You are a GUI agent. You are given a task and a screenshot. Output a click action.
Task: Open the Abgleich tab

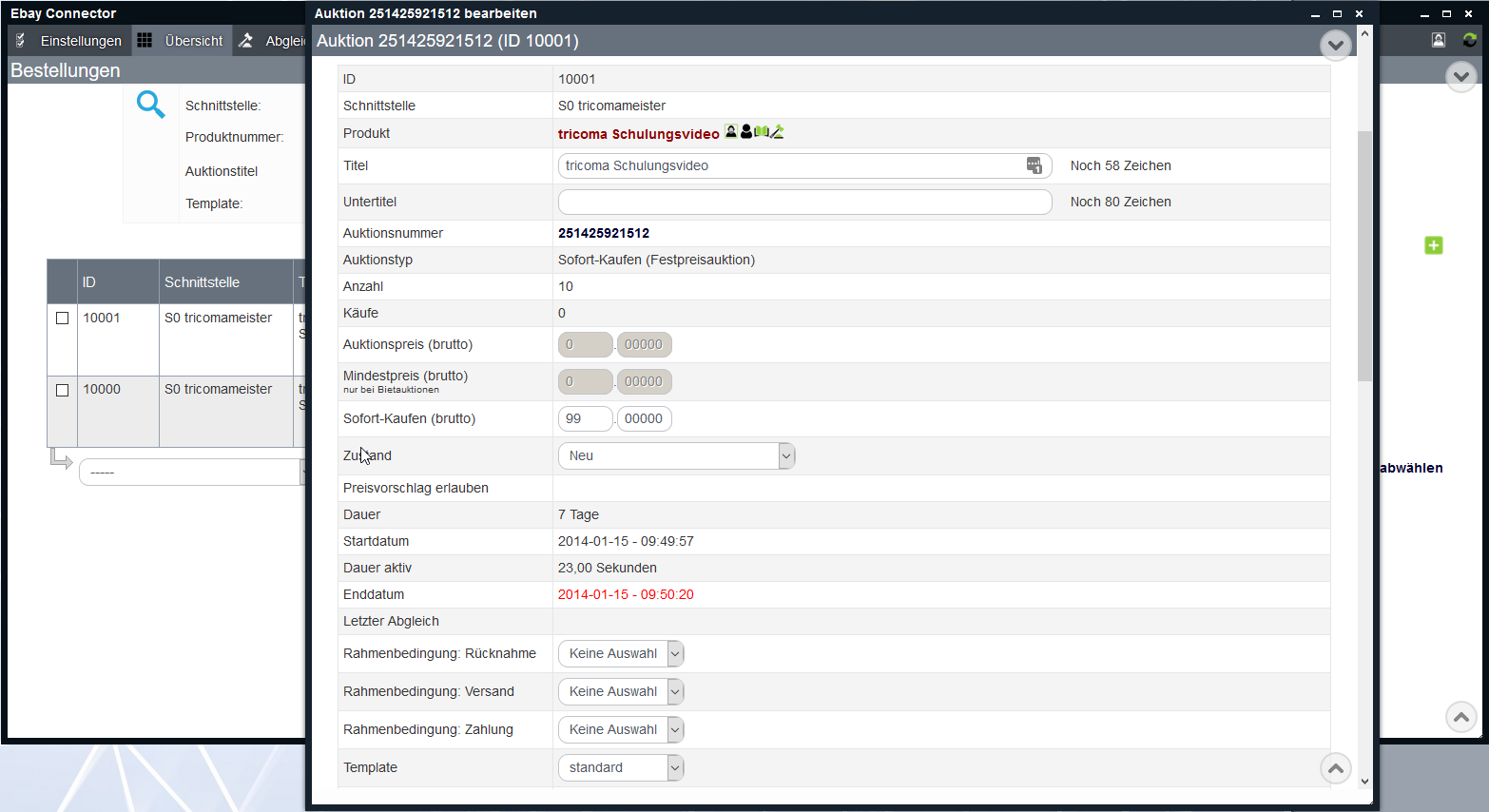271,40
